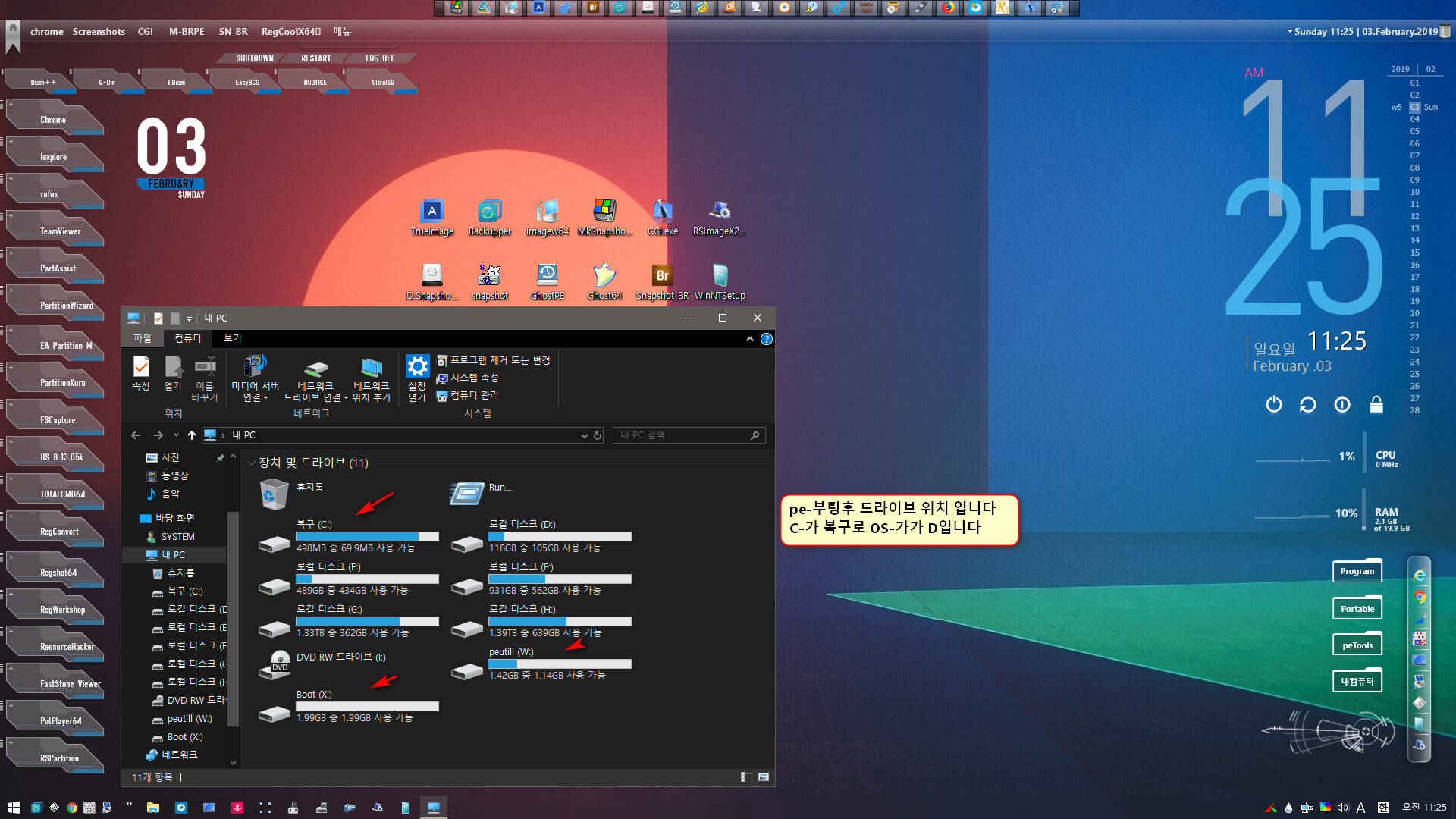
Task: Click the 미디어 서버 연결 ribbon icon
Action: (x=255, y=378)
